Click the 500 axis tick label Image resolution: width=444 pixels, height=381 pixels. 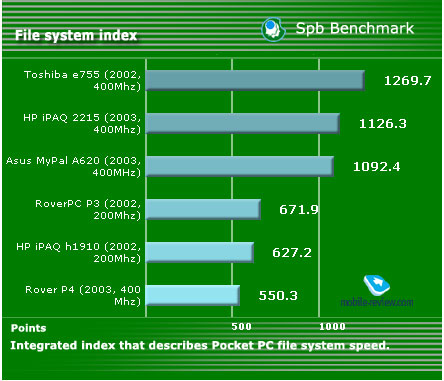(241, 327)
